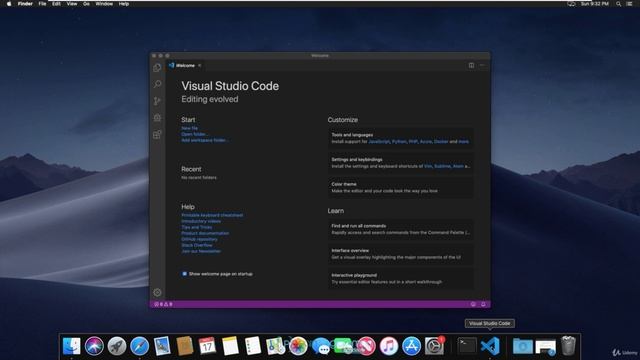This screenshot has height=360, width=640.
Task: Click the Tools and languages card title
Action: coord(352,135)
